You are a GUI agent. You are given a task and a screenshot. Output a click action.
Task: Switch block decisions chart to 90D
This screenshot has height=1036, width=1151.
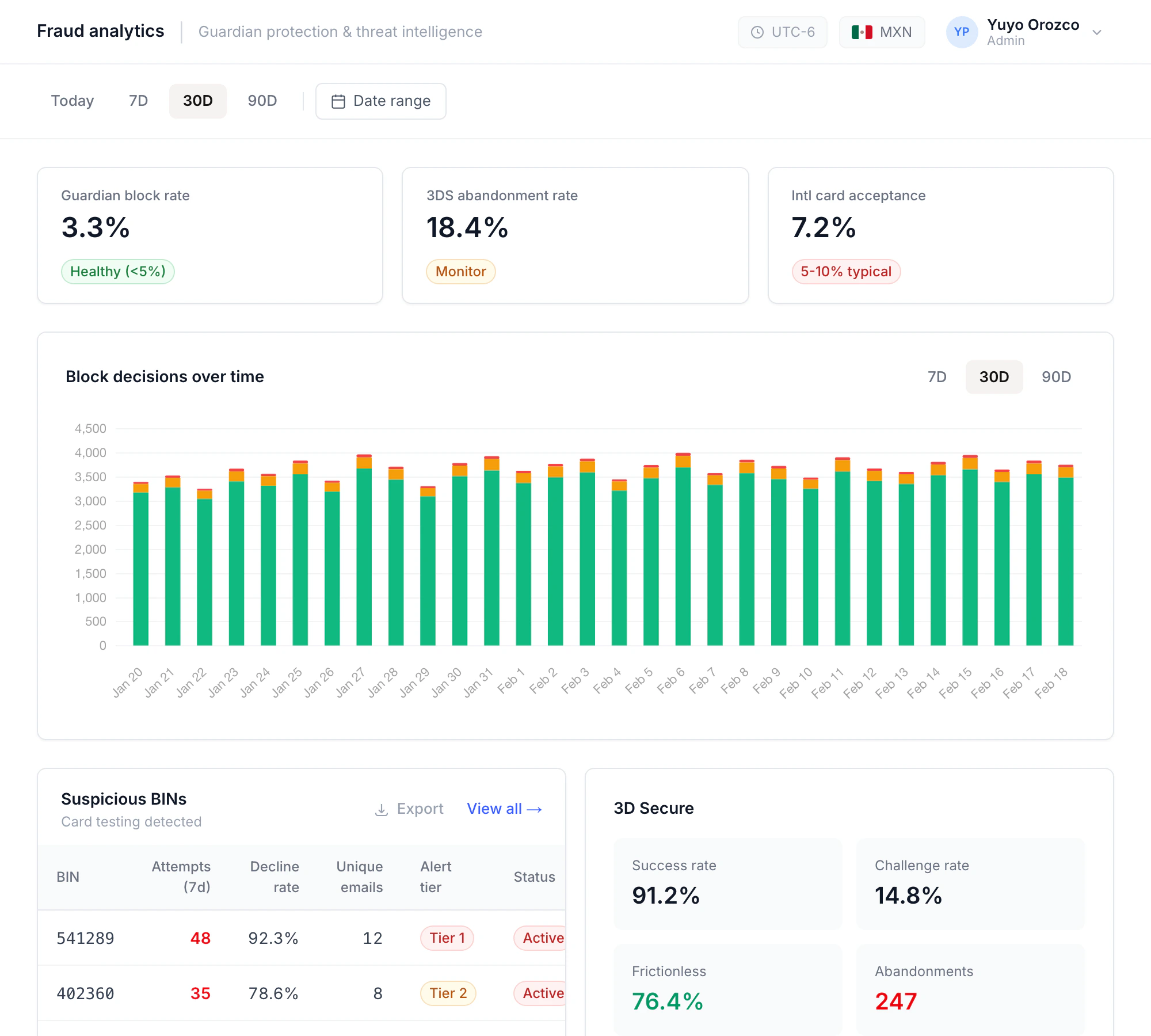click(x=1056, y=377)
